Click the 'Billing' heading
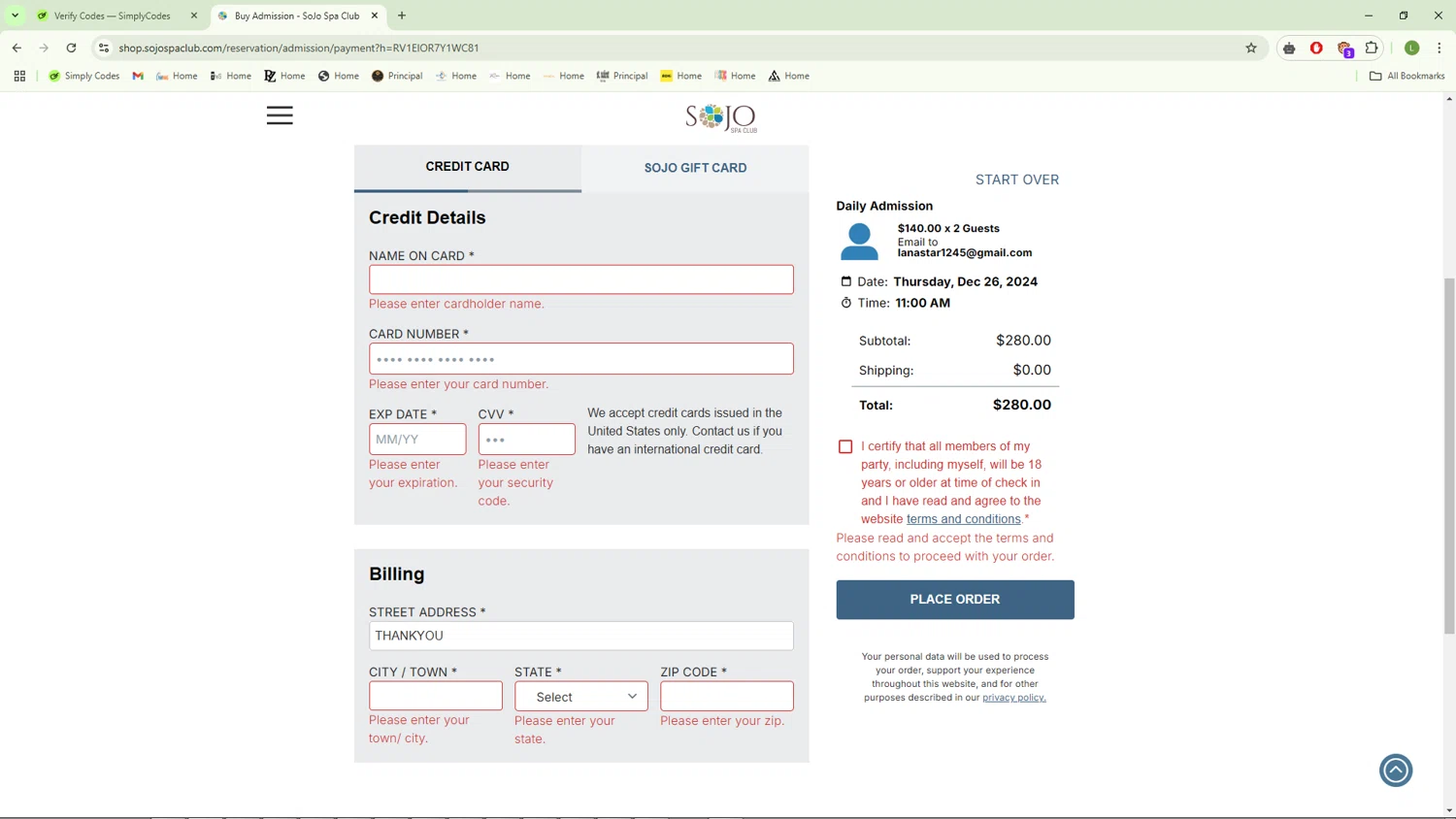This screenshot has height=819, width=1456. click(x=397, y=573)
